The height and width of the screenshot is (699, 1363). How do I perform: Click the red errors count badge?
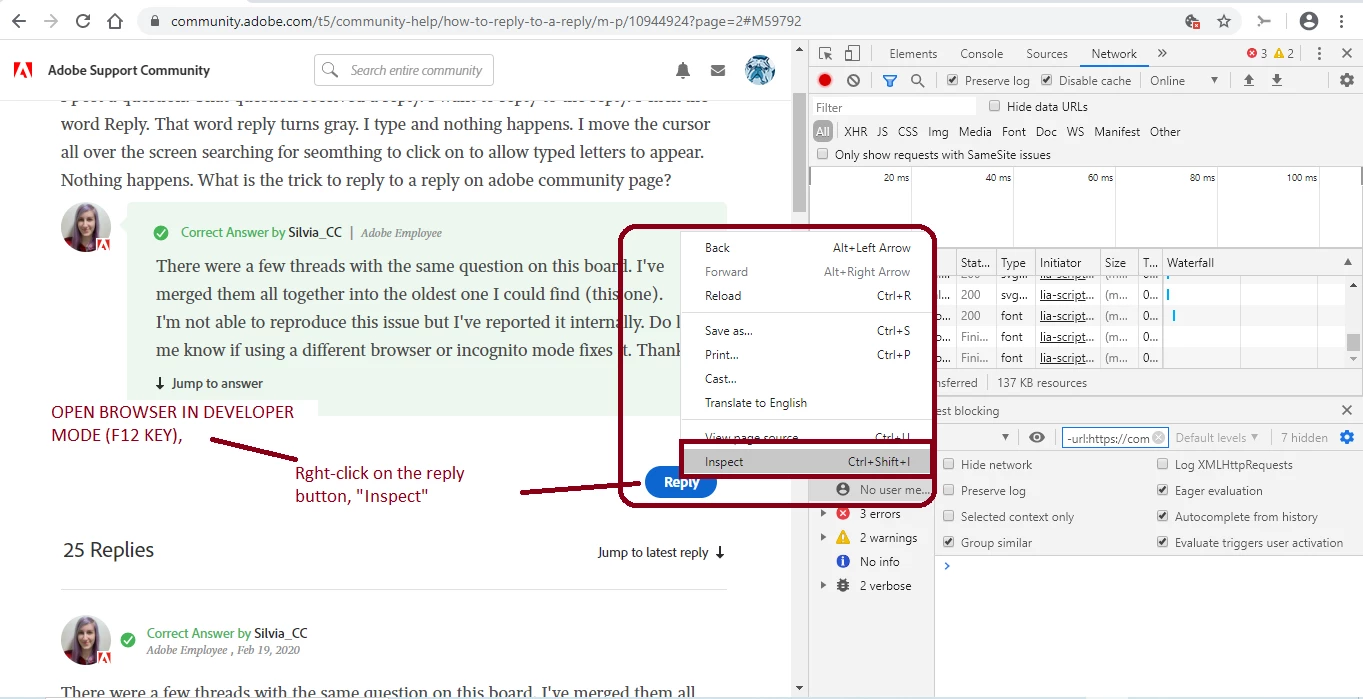tap(1257, 54)
